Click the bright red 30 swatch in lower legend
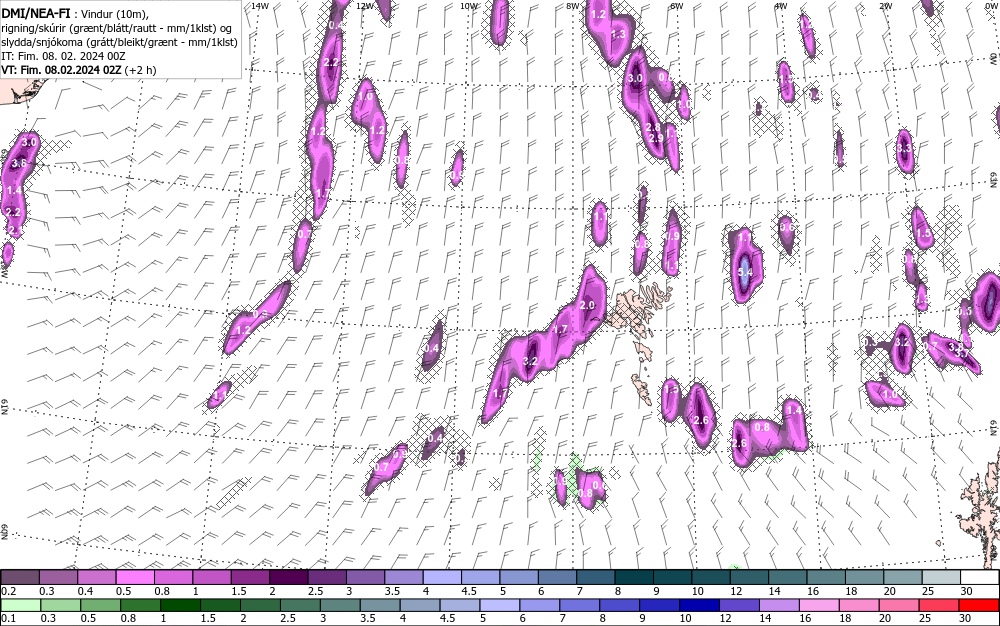1000x626 pixels. pyautogui.click(x=978, y=605)
